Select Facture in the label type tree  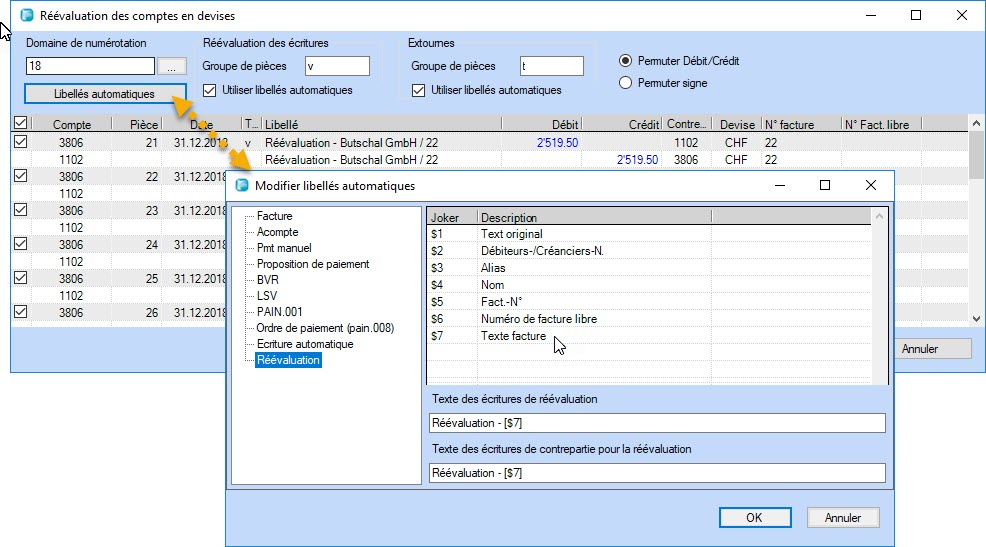[x=274, y=216]
